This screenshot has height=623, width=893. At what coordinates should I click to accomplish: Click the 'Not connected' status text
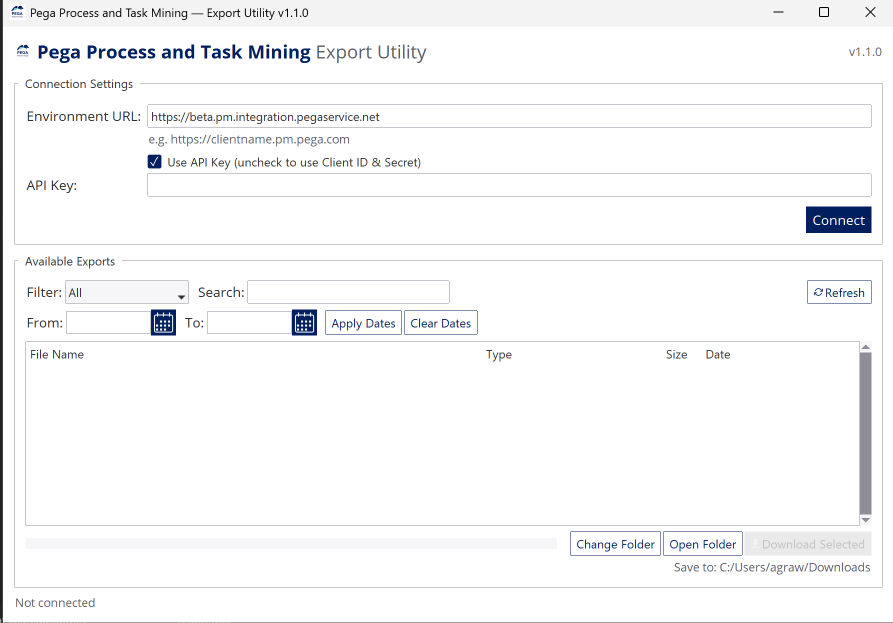point(55,602)
